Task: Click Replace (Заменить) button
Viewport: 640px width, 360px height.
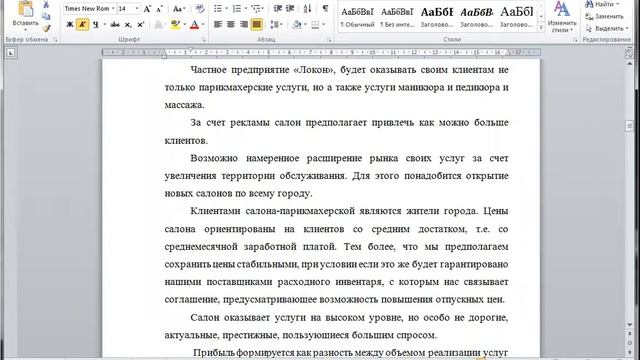Action: click(604, 17)
